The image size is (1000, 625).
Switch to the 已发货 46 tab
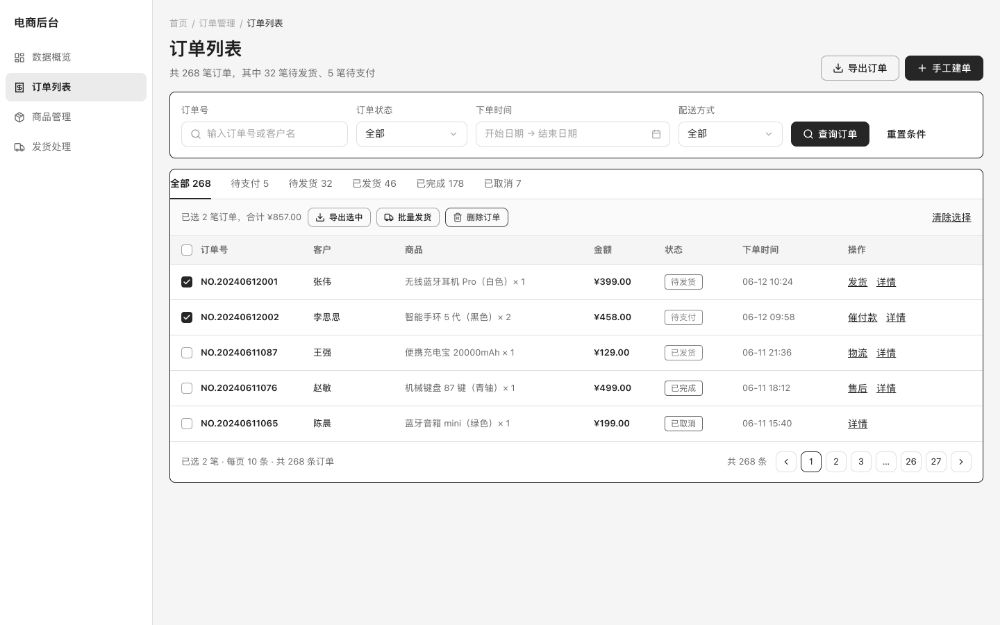[x=374, y=184]
